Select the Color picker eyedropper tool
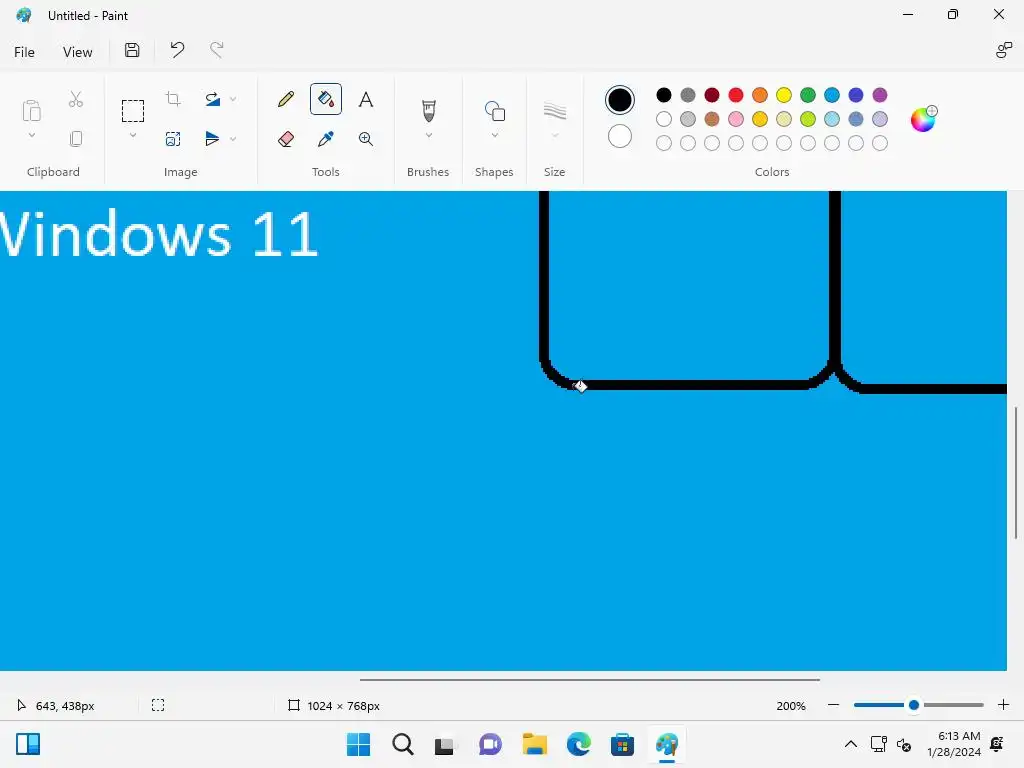Image resolution: width=1024 pixels, height=768 pixels. click(x=326, y=138)
